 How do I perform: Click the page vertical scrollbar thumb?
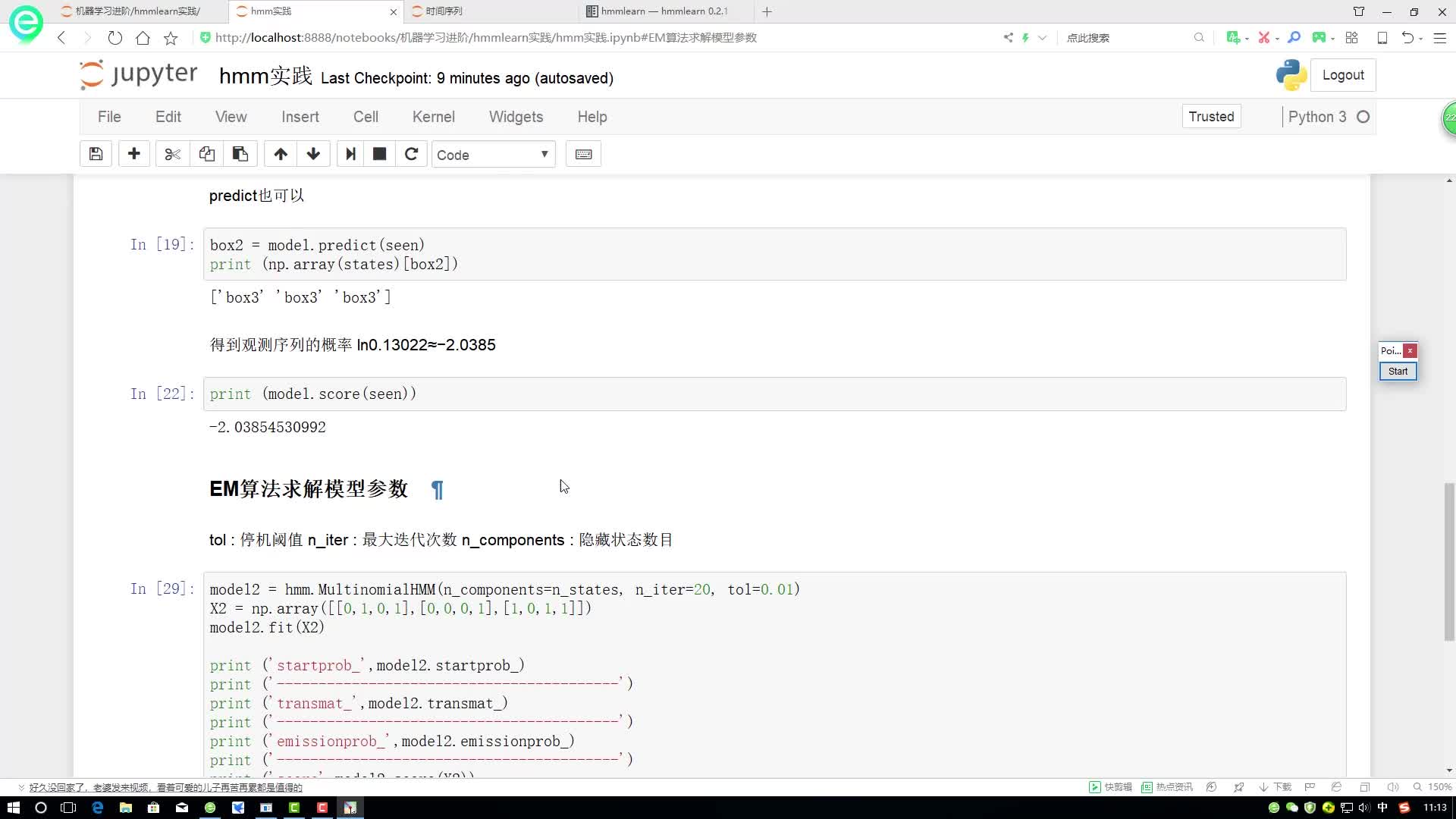click(1449, 562)
